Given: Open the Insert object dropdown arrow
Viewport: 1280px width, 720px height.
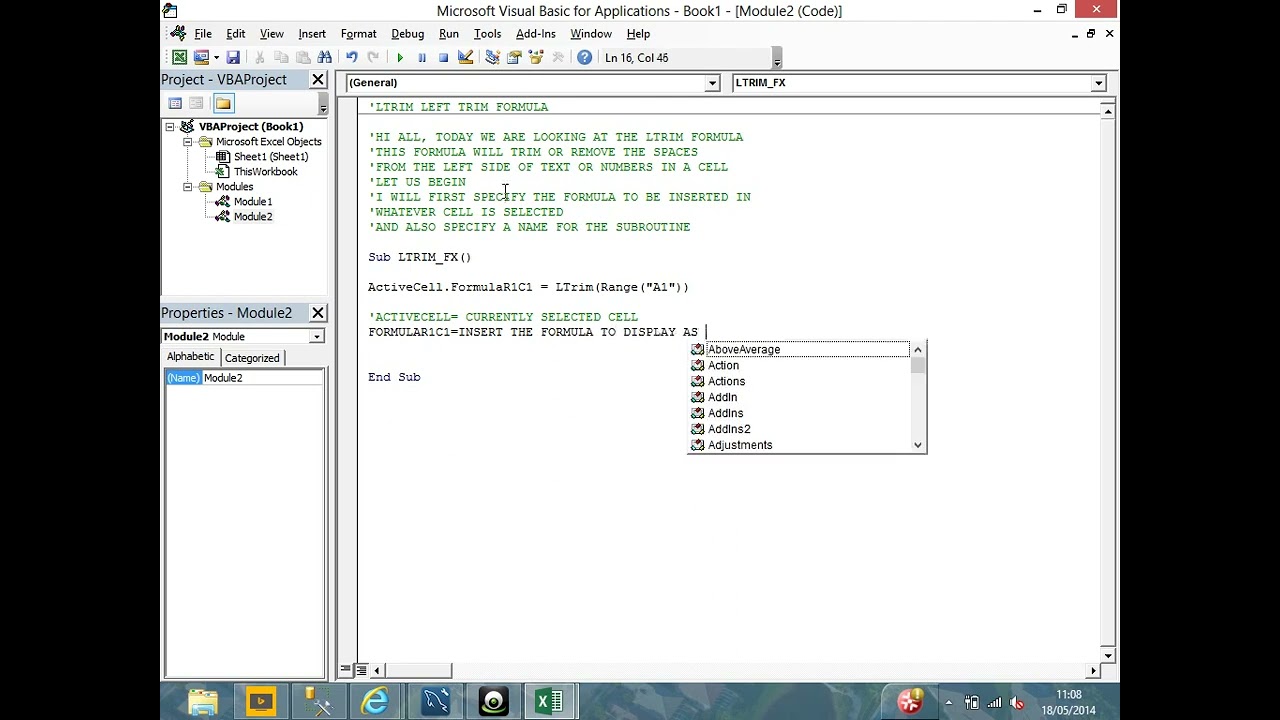Looking at the screenshot, I should point(216,58).
